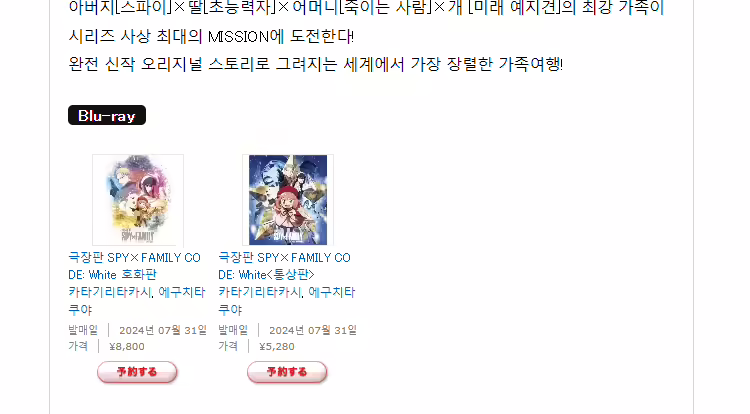Click the 가격 label under the 통상판 product
Image resolution: width=750 pixels, height=414 pixels.
point(228,347)
